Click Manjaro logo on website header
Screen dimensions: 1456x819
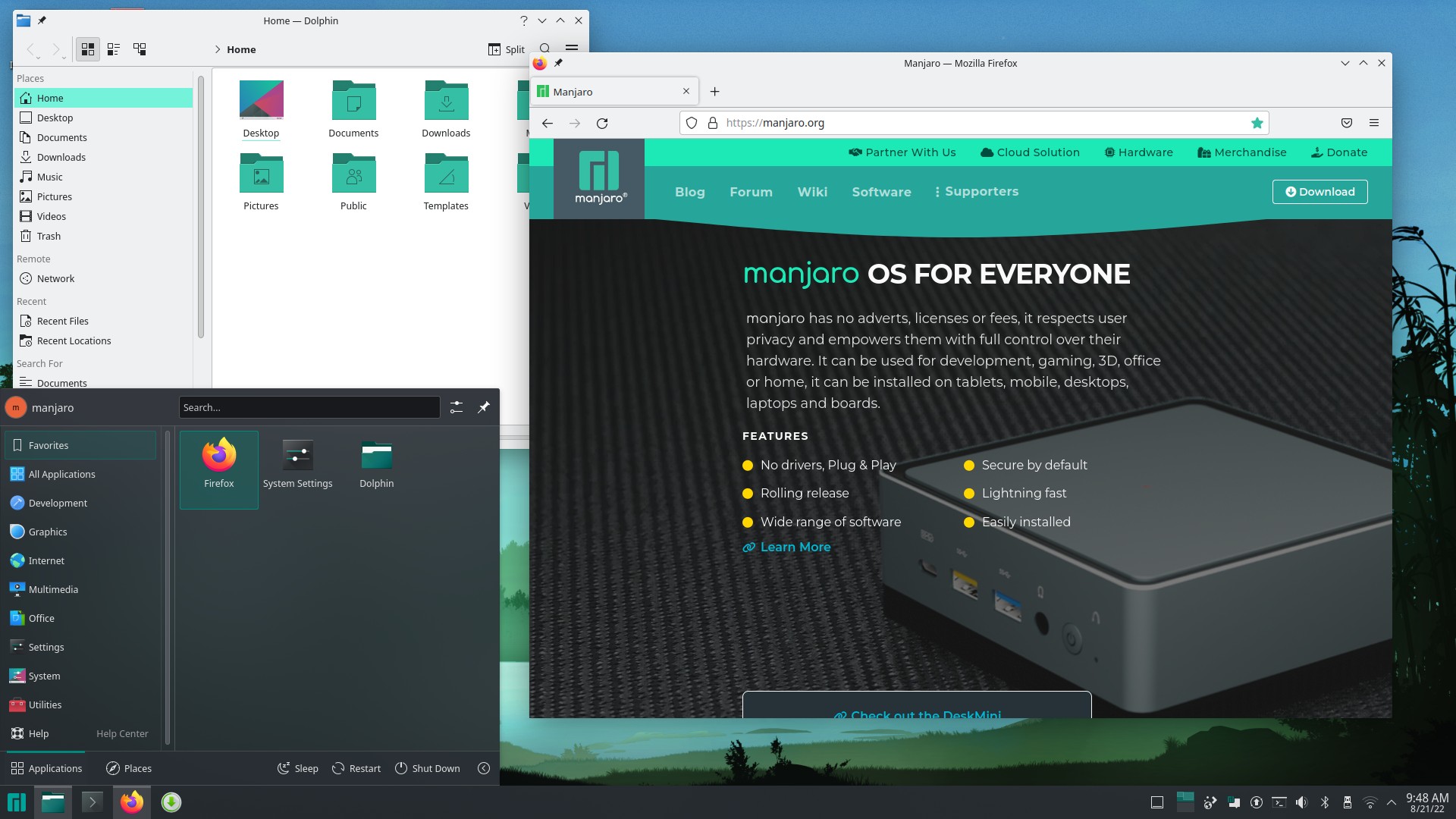599,179
